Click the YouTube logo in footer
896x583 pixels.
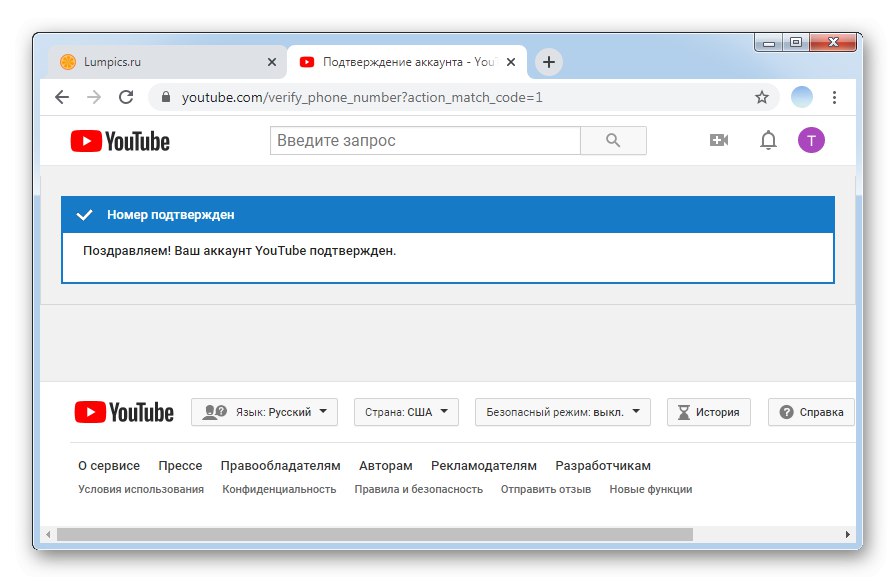point(124,412)
